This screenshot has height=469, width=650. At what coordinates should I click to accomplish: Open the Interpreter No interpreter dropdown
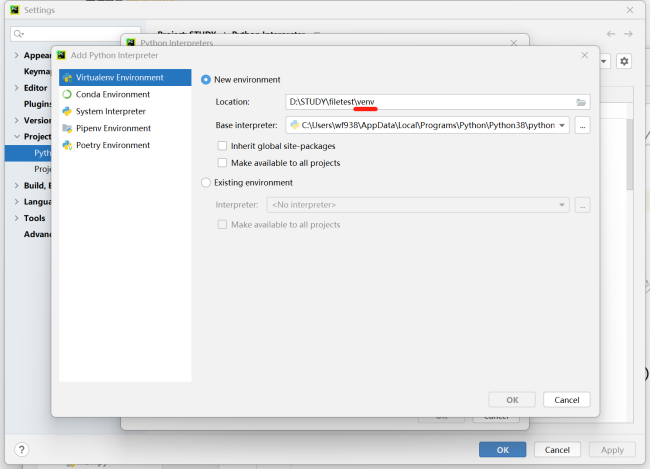418,205
